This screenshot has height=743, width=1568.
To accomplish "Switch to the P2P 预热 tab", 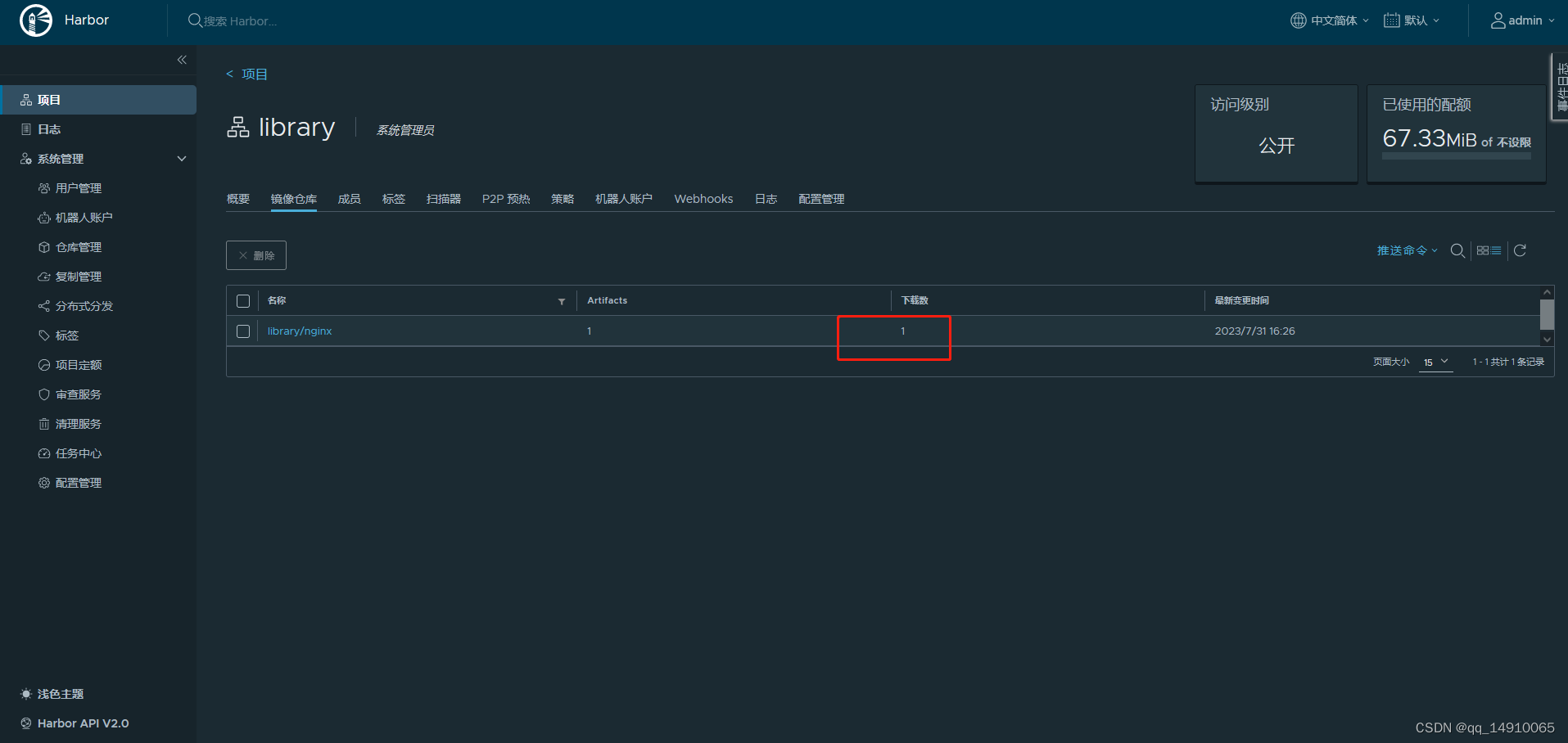I will point(506,199).
